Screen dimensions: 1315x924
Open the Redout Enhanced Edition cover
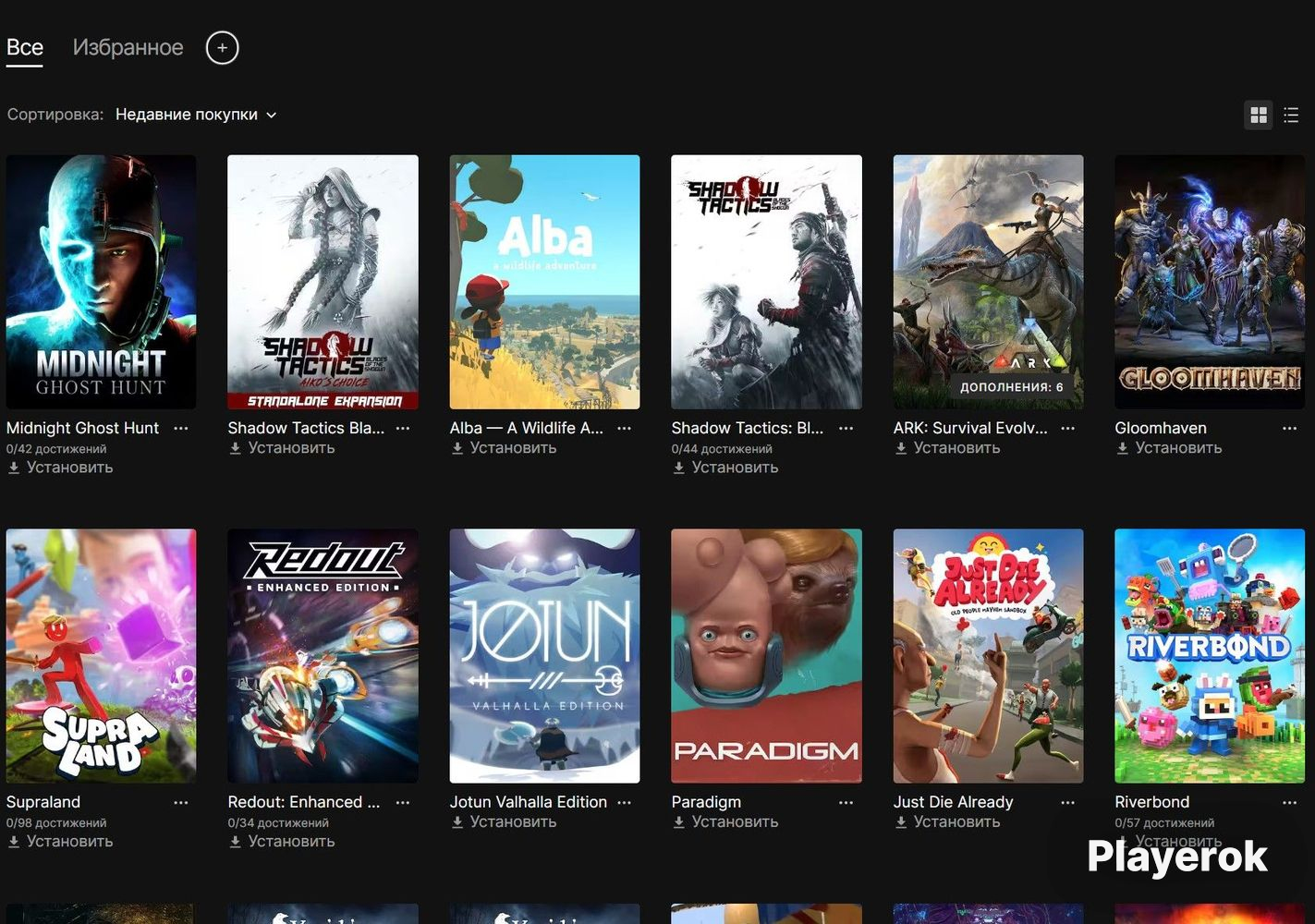click(323, 656)
